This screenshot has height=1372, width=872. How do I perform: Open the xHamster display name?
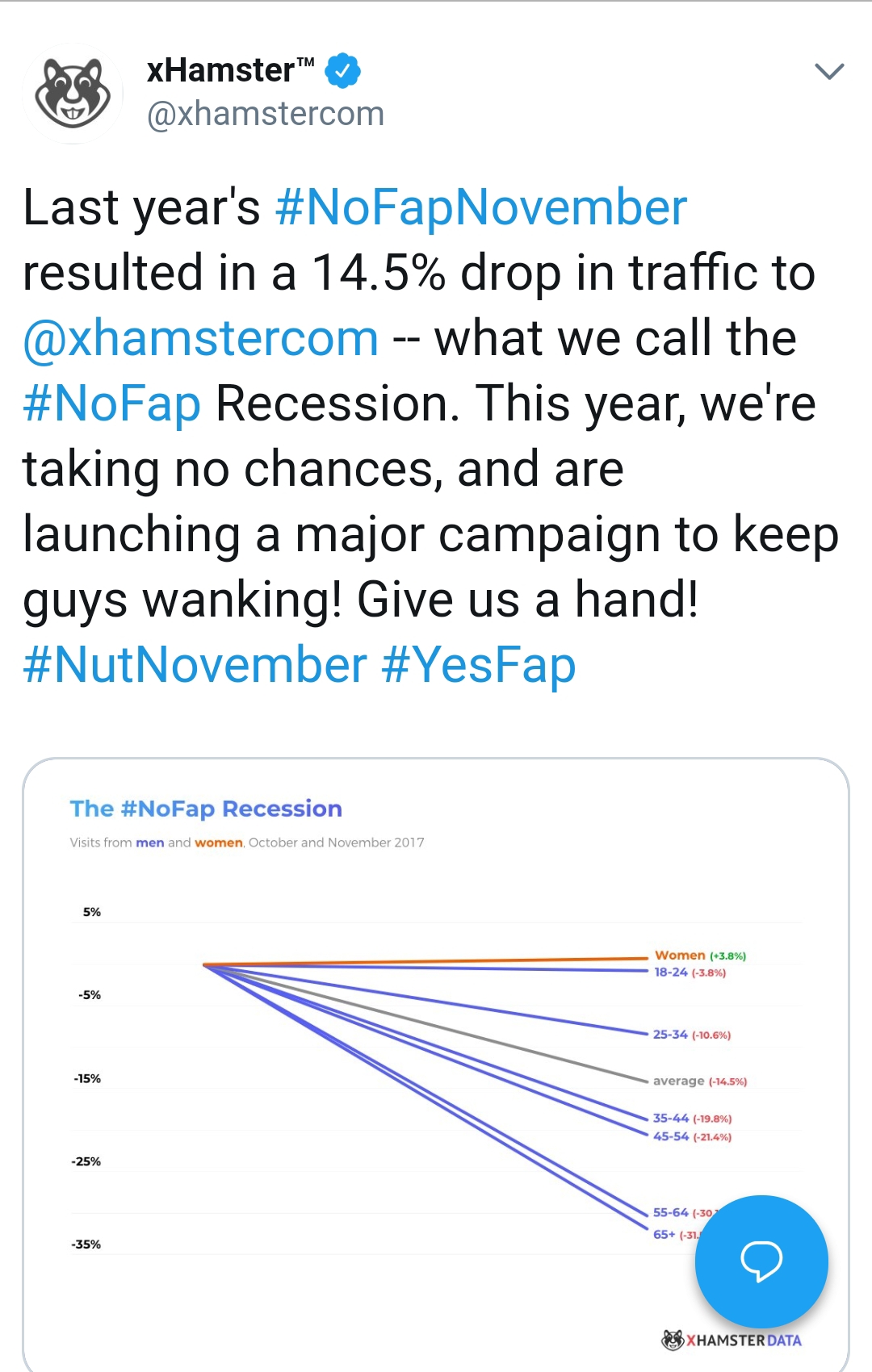tap(230, 71)
